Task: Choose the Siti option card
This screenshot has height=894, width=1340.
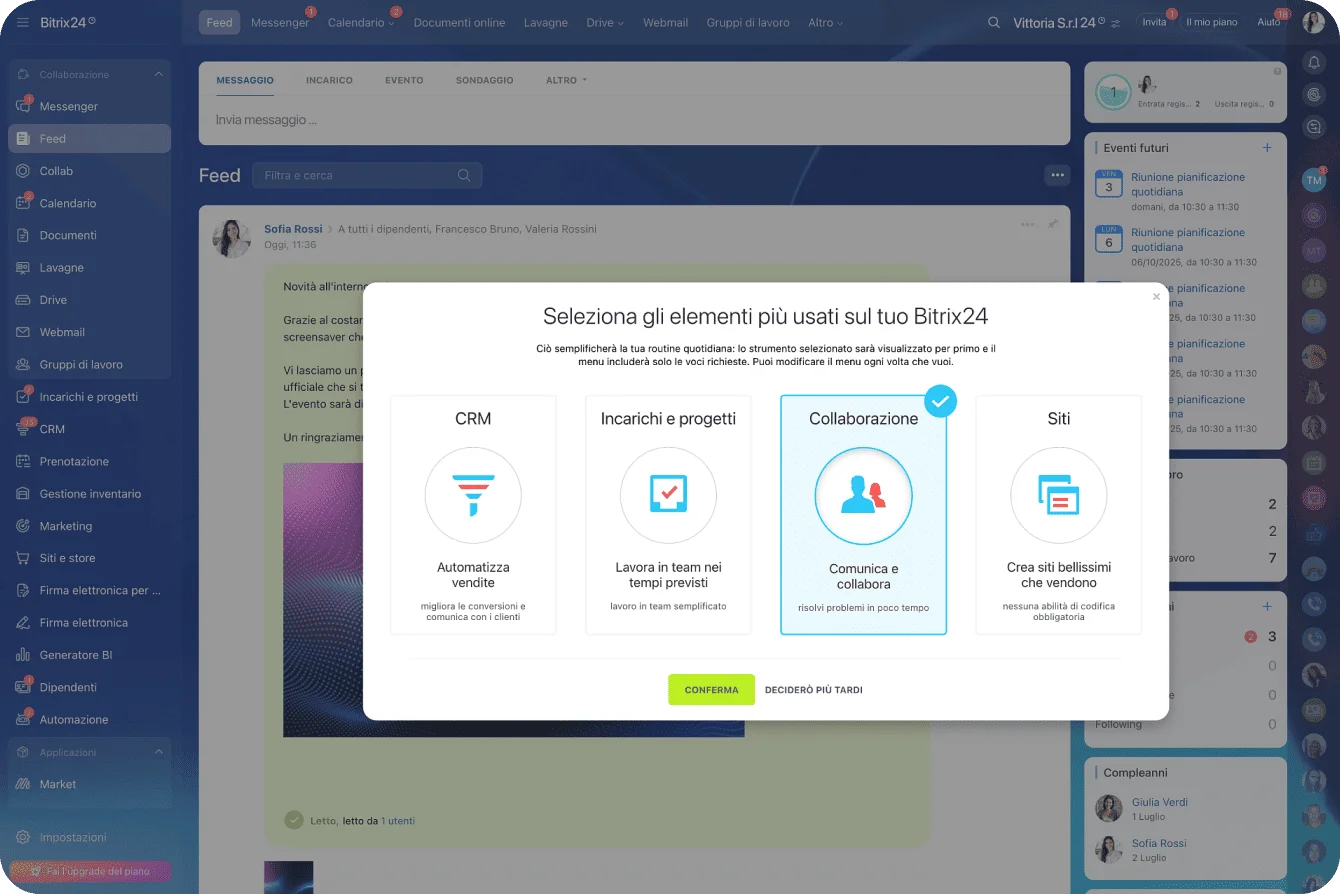Action: (1058, 515)
